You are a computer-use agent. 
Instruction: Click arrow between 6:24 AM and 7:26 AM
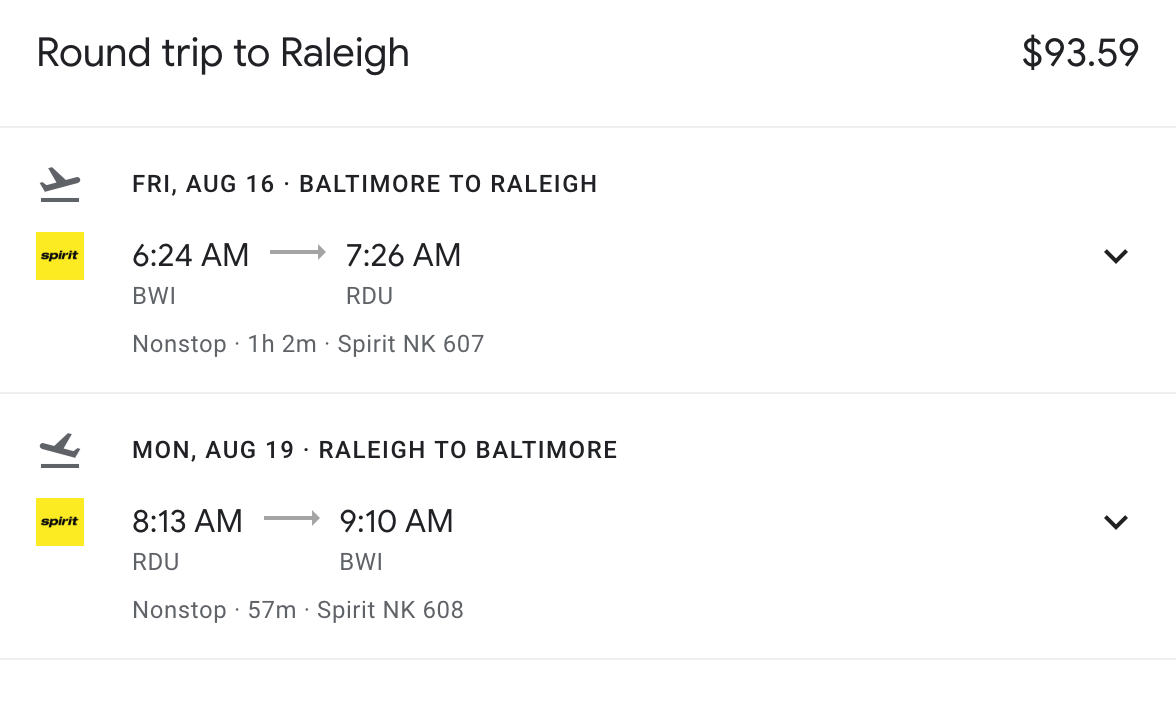click(298, 254)
